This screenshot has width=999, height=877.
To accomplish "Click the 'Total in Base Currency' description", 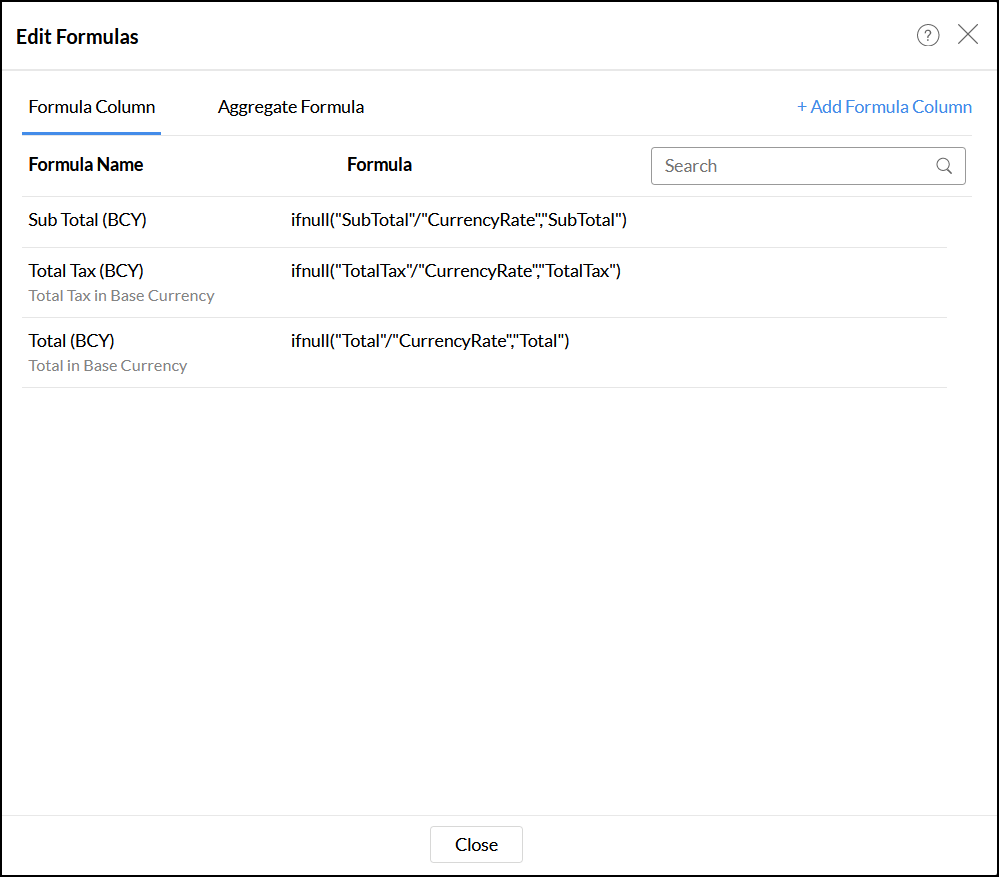I will (x=108, y=366).
